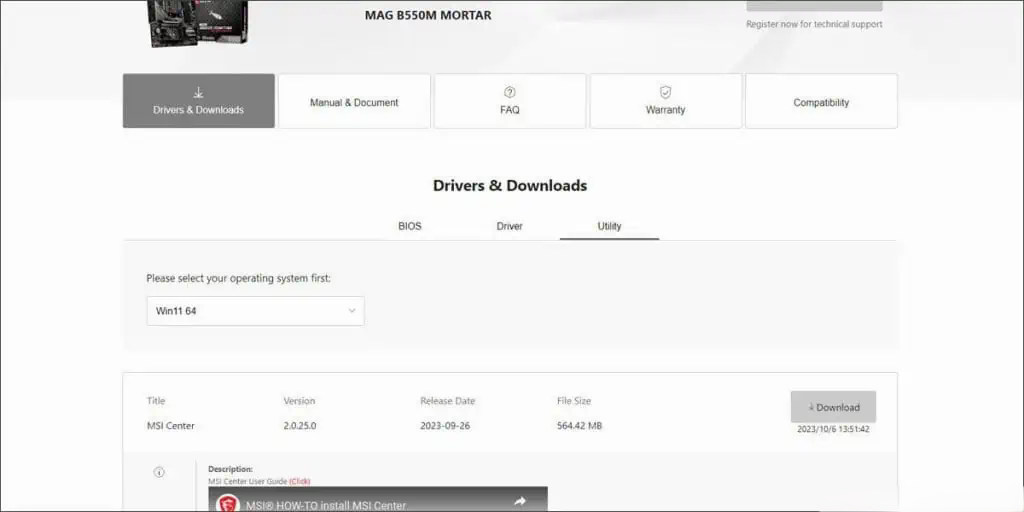This screenshot has width=1024, height=512.
Task: Open the Warranty tab
Action: click(665, 101)
